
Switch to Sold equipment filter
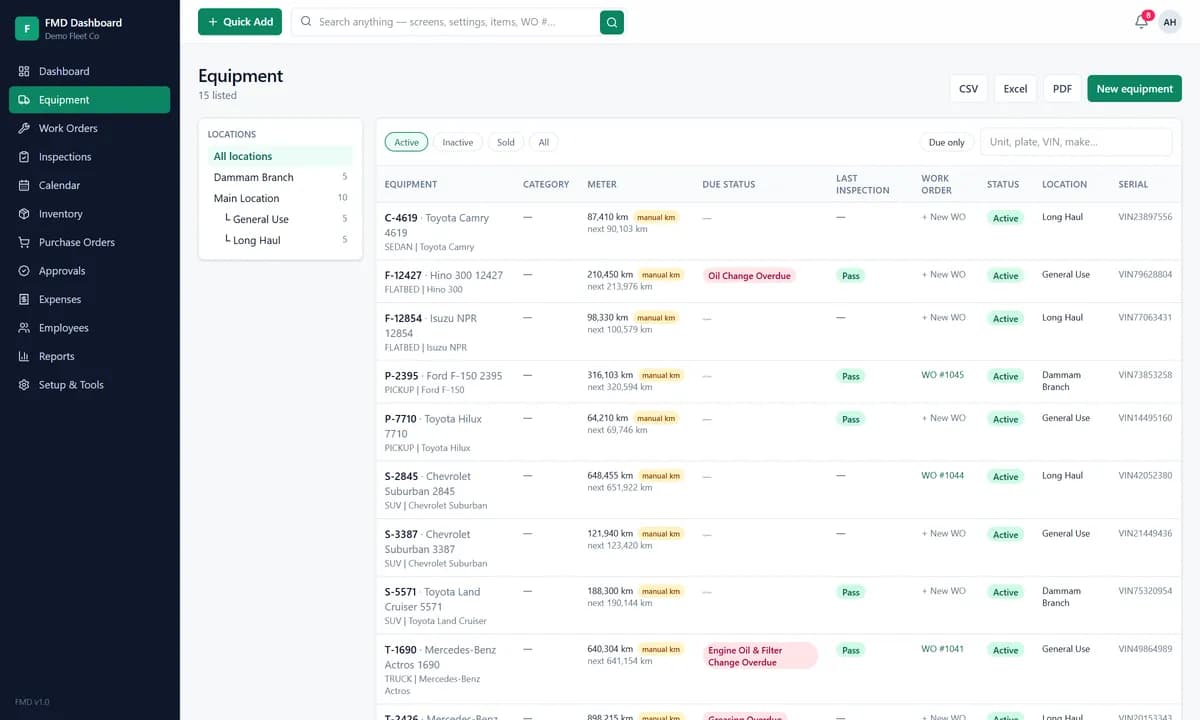point(506,142)
